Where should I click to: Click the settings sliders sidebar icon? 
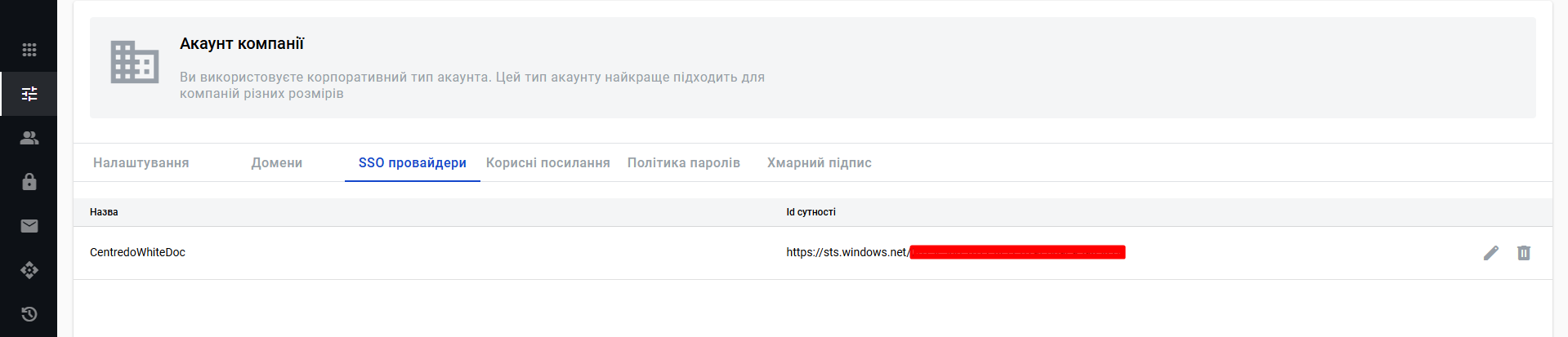(29, 94)
